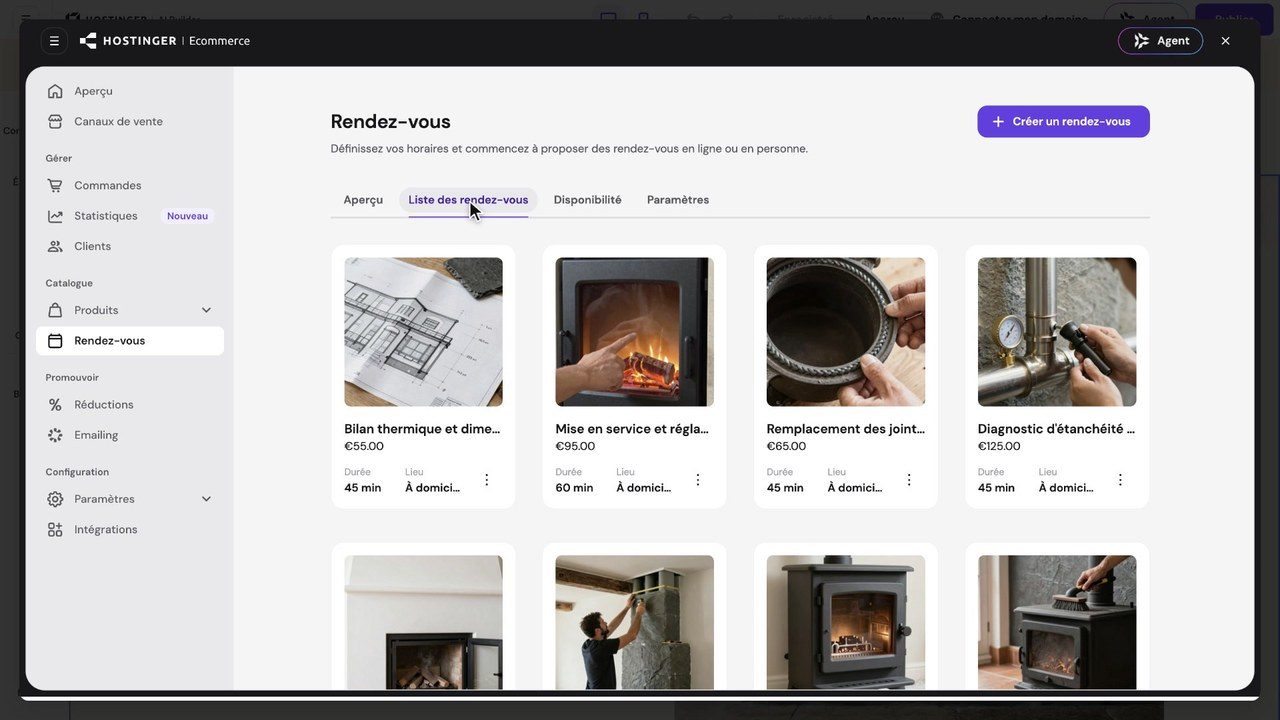Click the Réductions percent icon
Image resolution: width=1280 pixels, height=720 pixels.
(x=55, y=405)
